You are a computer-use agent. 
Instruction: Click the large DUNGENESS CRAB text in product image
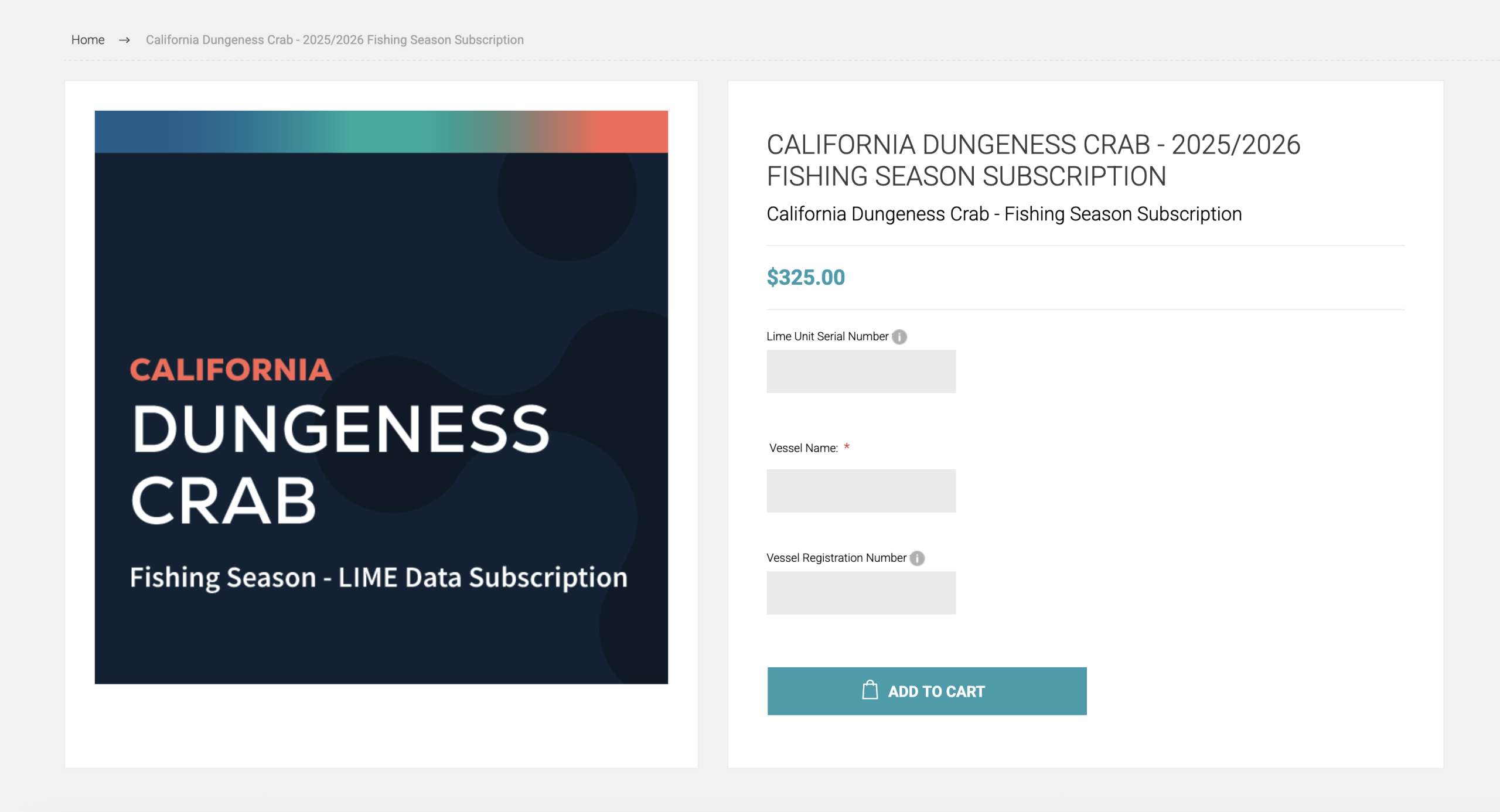(x=340, y=463)
